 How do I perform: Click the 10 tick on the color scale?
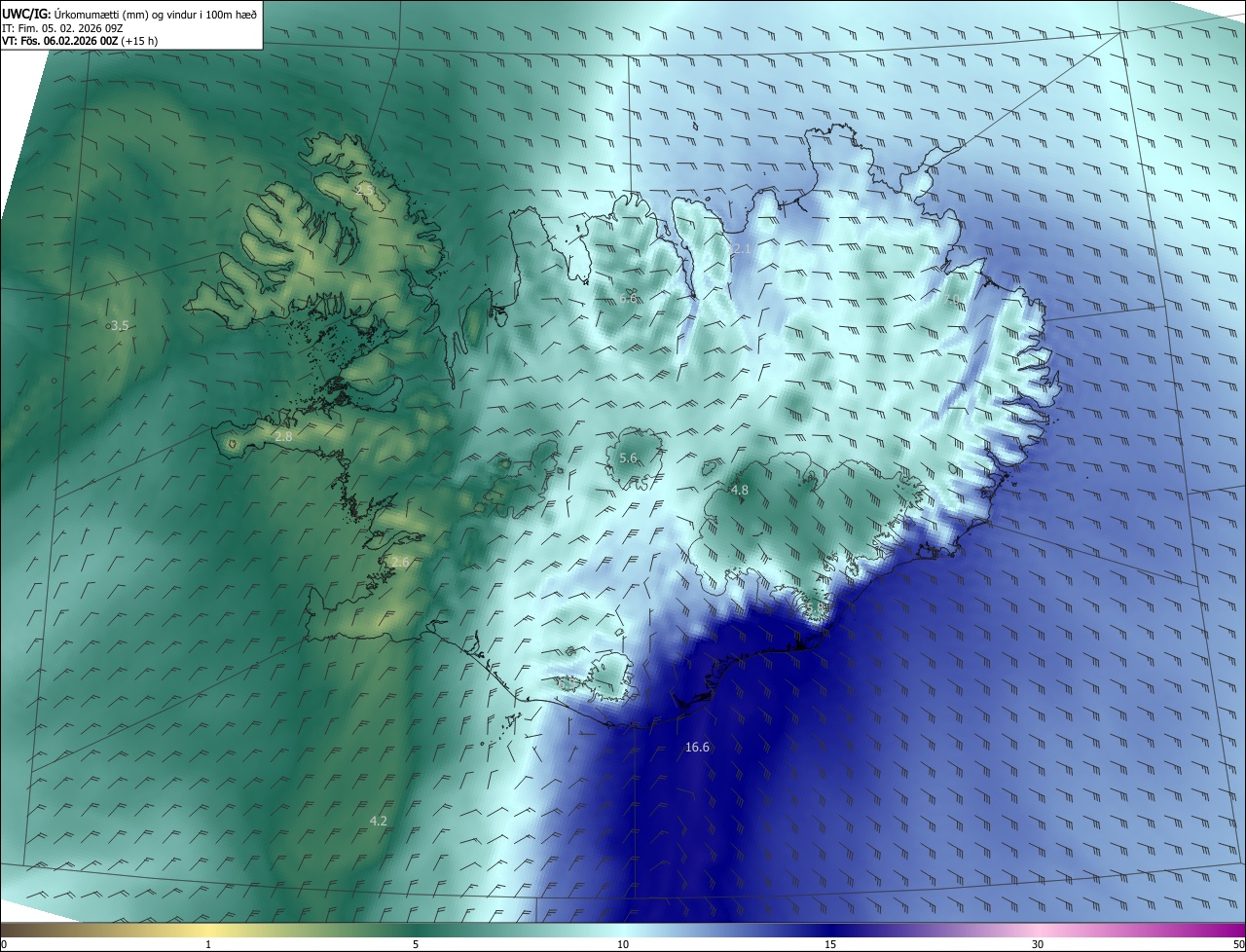pyautogui.click(x=623, y=944)
